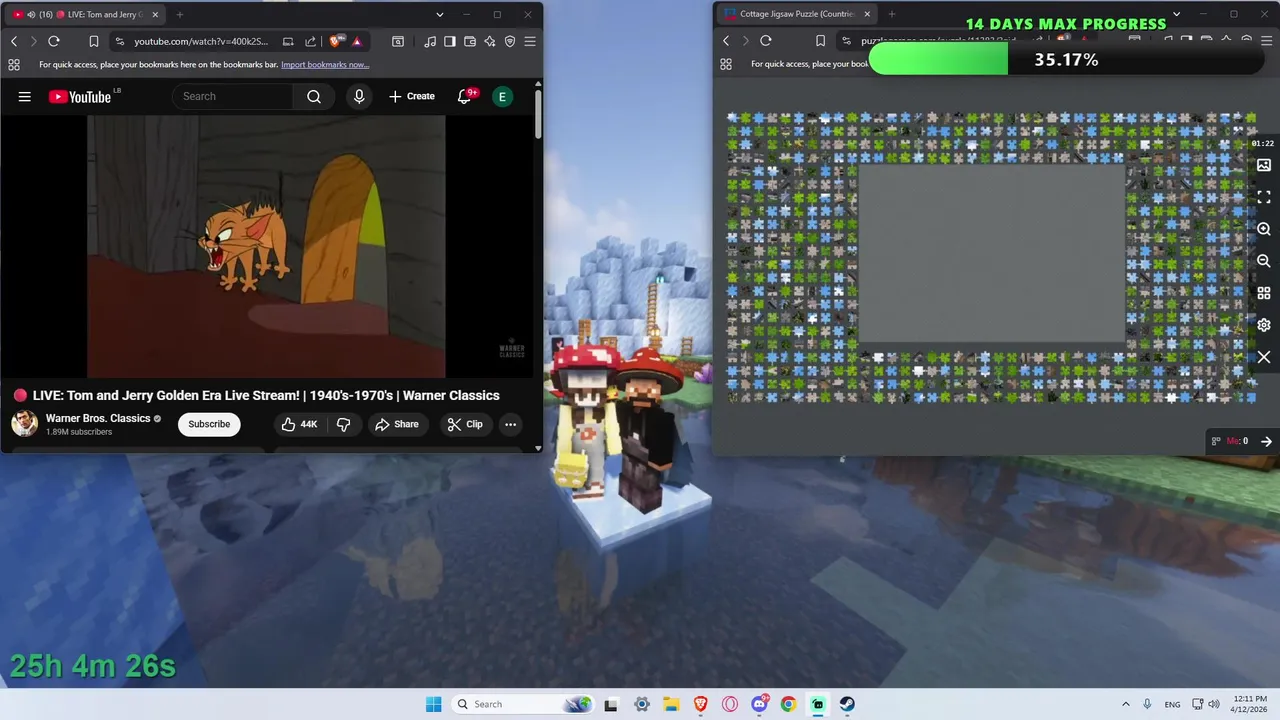Viewport: 1280px width, 720px height.
Task: Mute the YouTube tab speaker icon
Action: click(x=32, y=15)
